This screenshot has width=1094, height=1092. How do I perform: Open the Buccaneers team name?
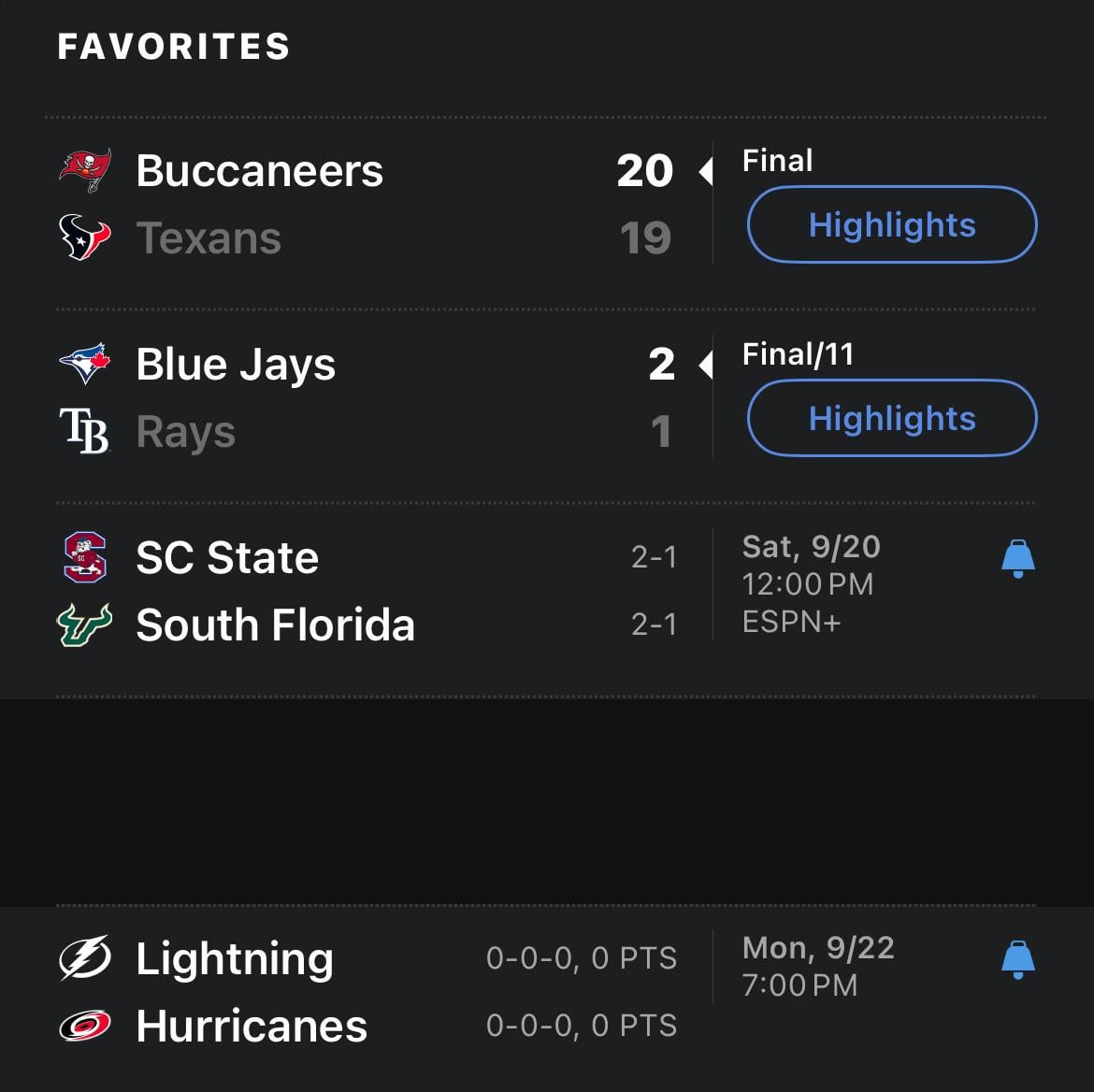(x=259, y=171)
